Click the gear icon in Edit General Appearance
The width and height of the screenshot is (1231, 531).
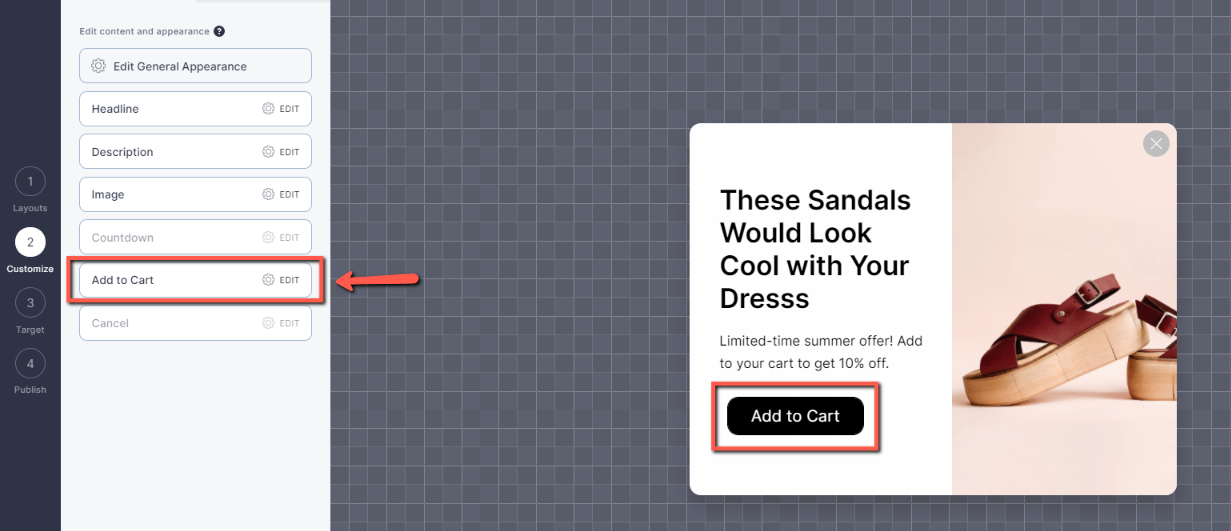(98, 66)
